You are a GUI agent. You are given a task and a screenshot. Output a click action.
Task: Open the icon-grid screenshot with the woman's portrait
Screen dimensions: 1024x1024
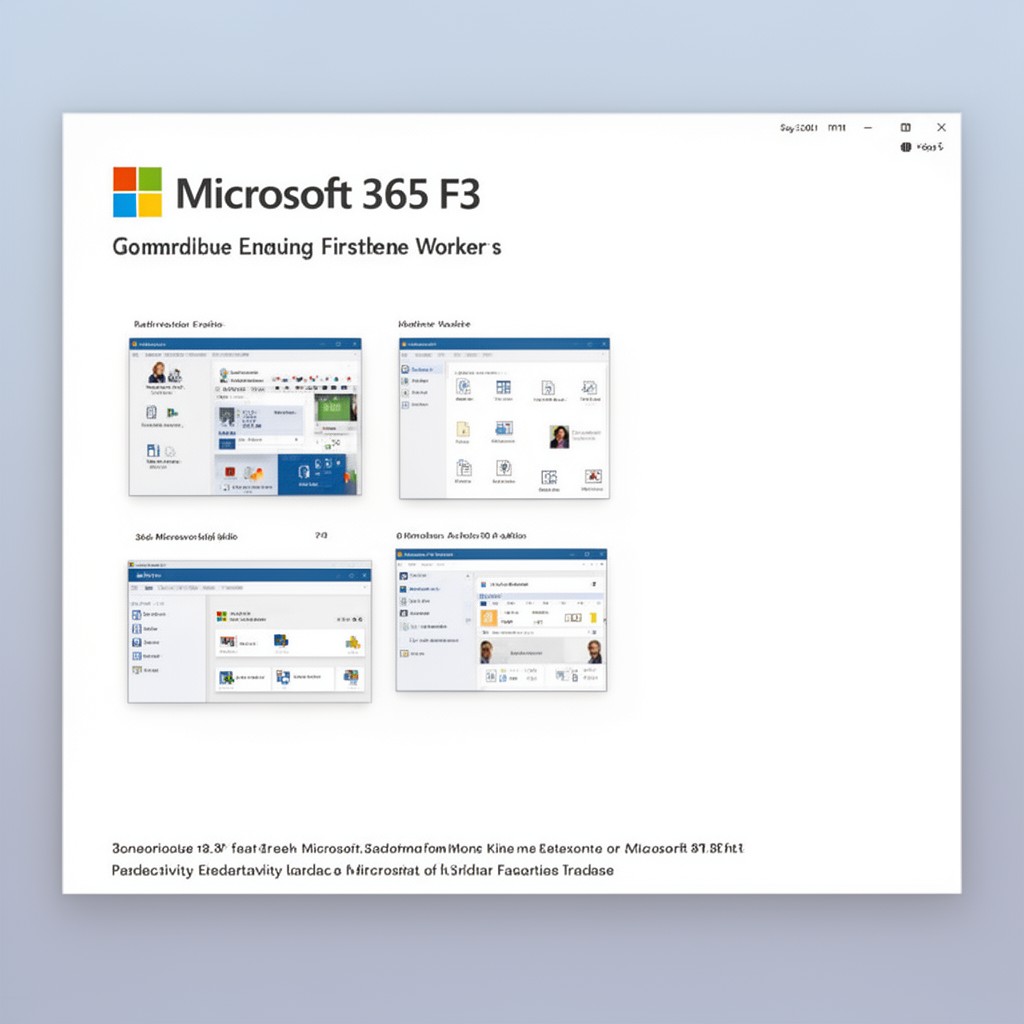point(504,418)
